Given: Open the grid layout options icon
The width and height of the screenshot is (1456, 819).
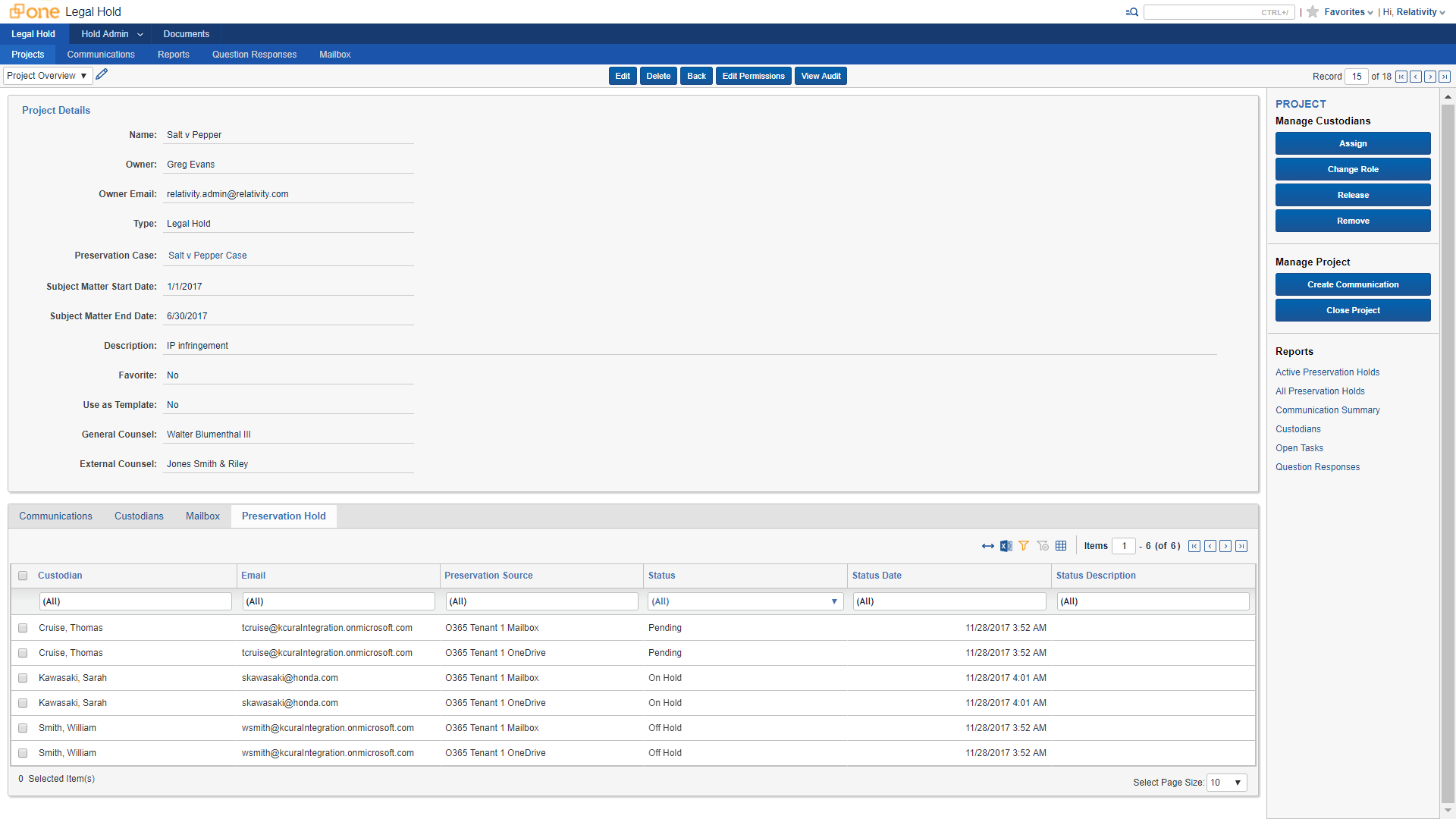Looking at the screenshot, I should click(x=1061, y=545).
